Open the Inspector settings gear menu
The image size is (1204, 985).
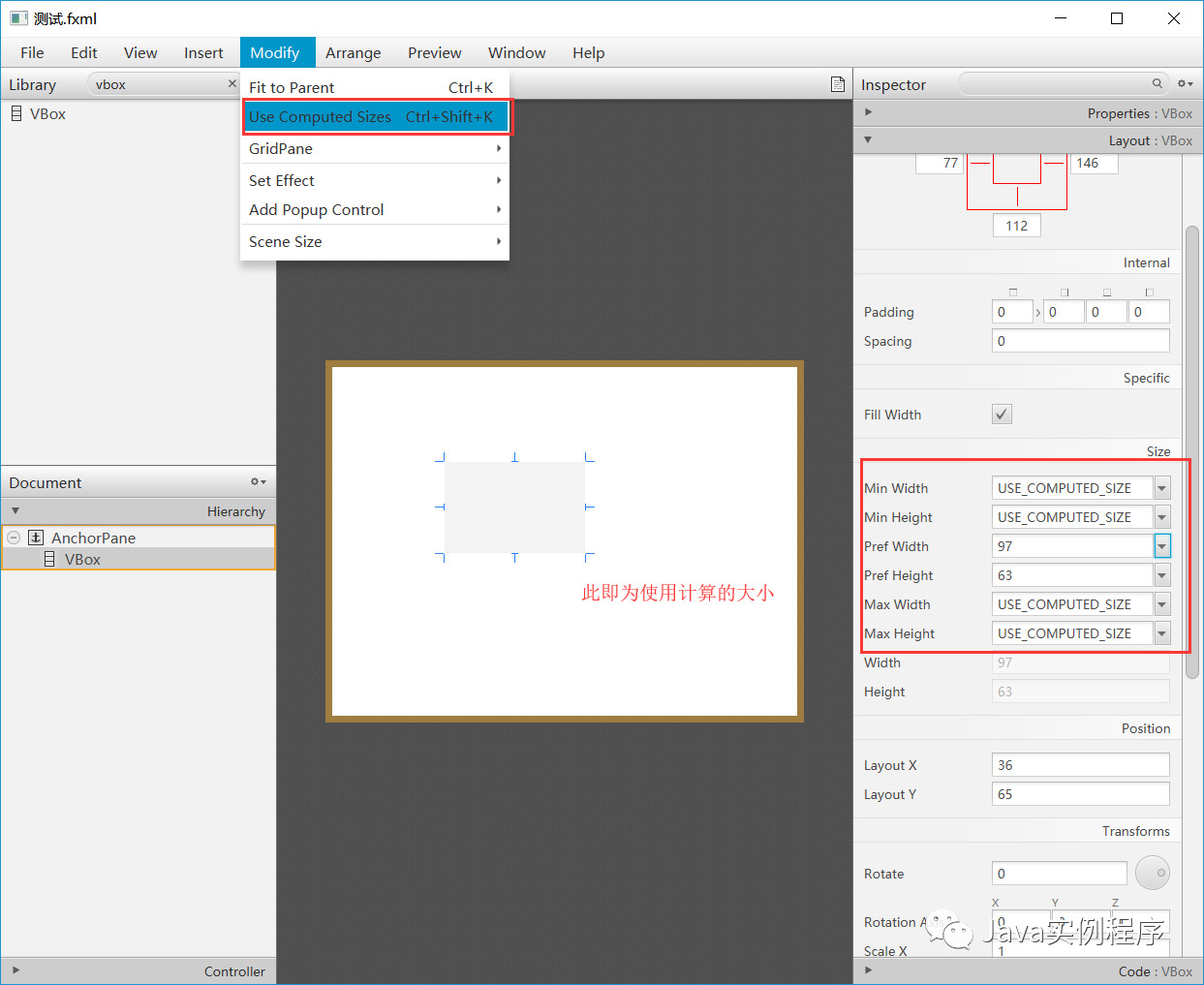(x=1184, y=84)
